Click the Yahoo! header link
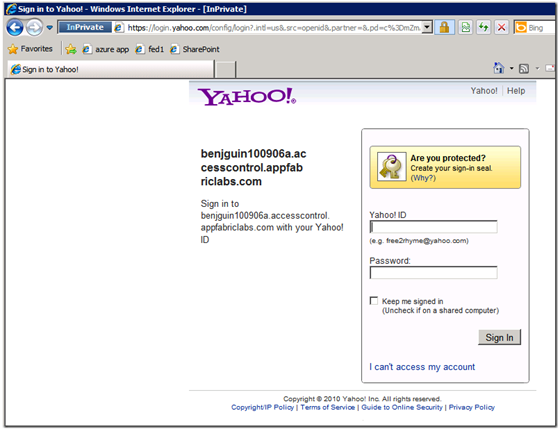Image resolution: width=560 pixels, height=429 pixels. pos(484,91)
